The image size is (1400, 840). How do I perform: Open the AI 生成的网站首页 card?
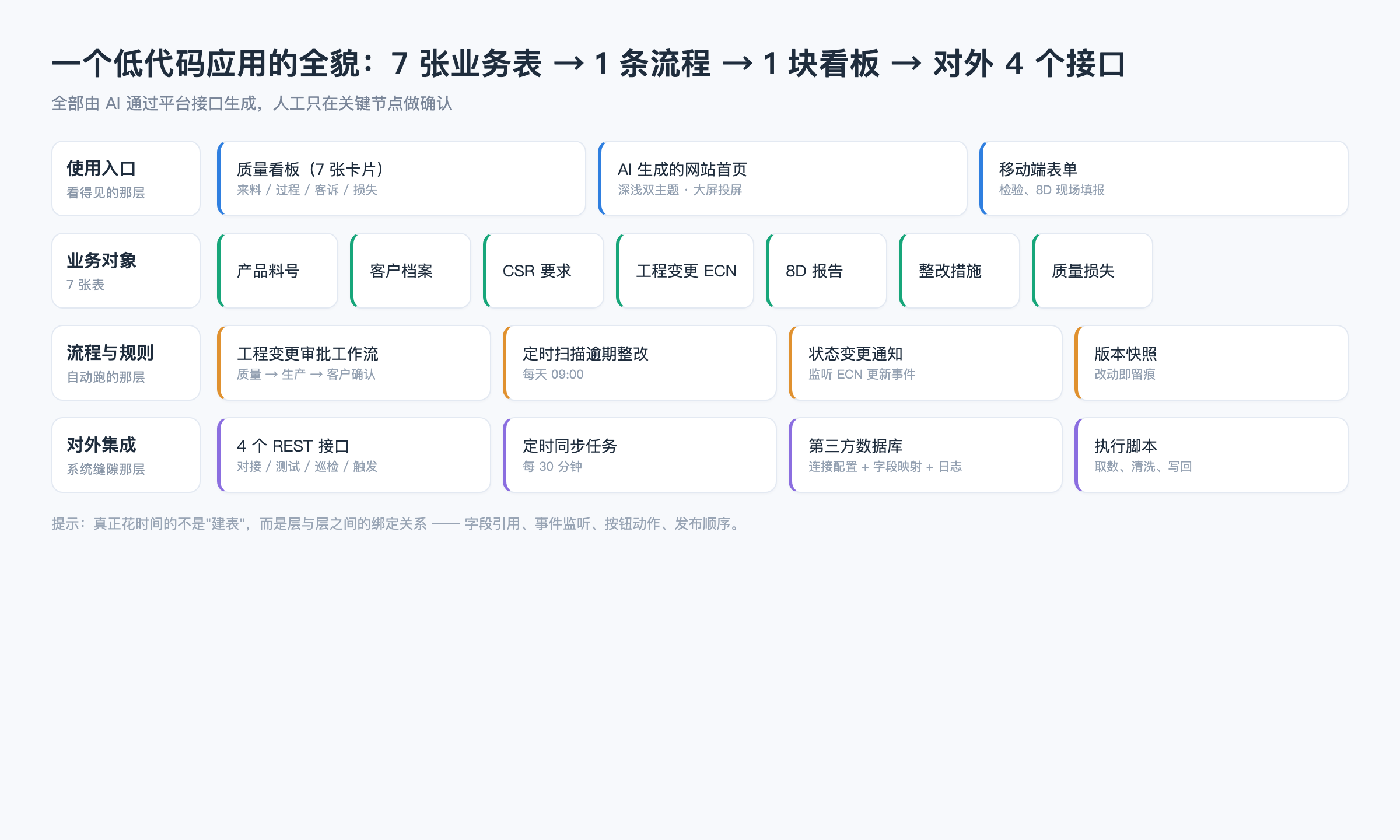point(782,178)
